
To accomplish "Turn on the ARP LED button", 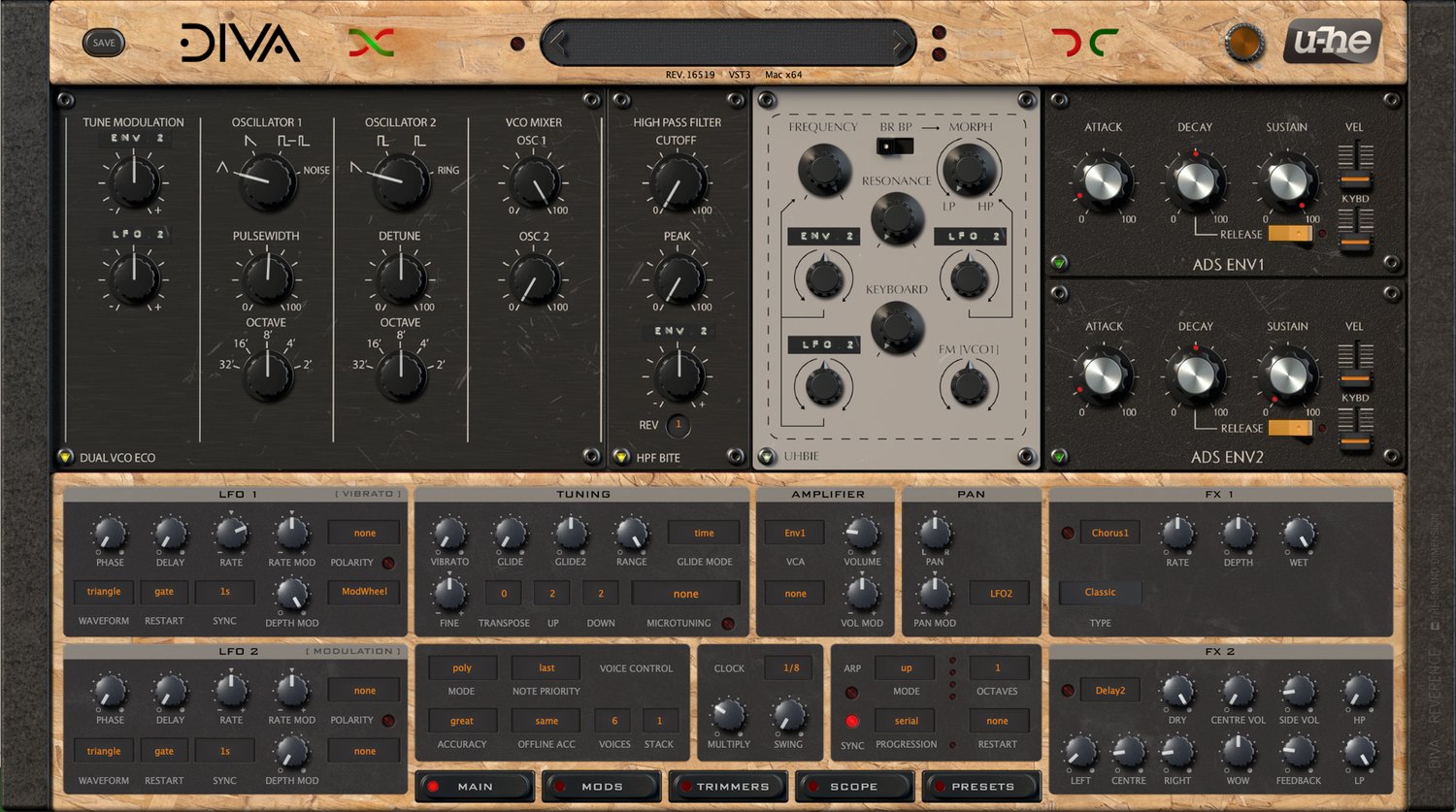I will pos(852,693).
